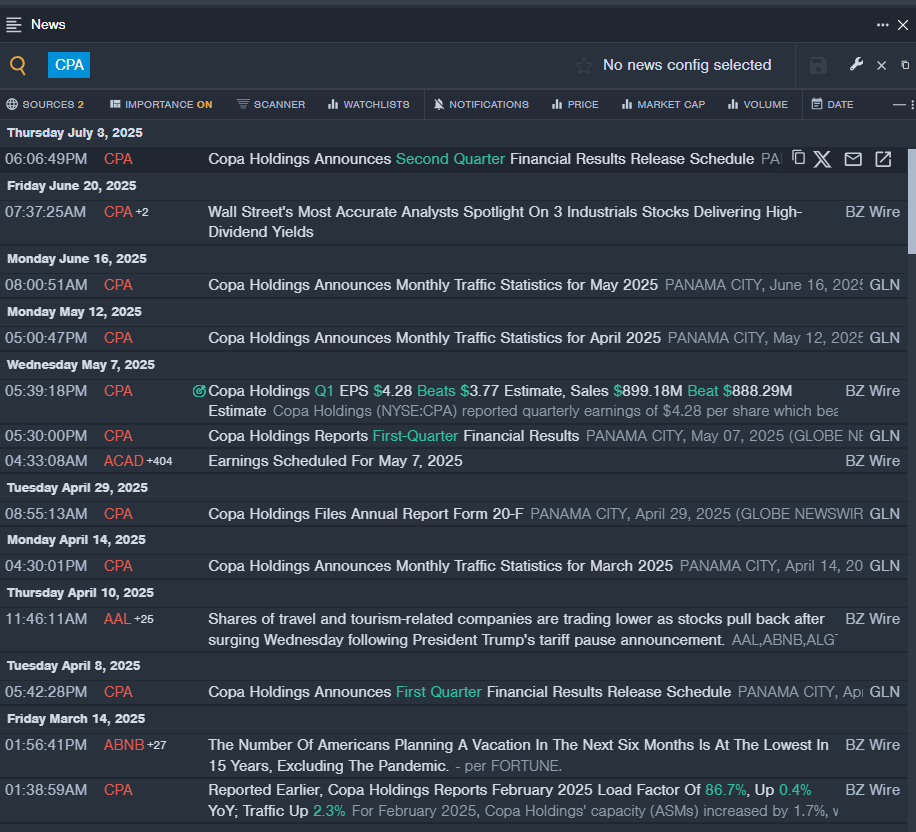
Task: Toggle Notifications bell filter
Action: 481,105
